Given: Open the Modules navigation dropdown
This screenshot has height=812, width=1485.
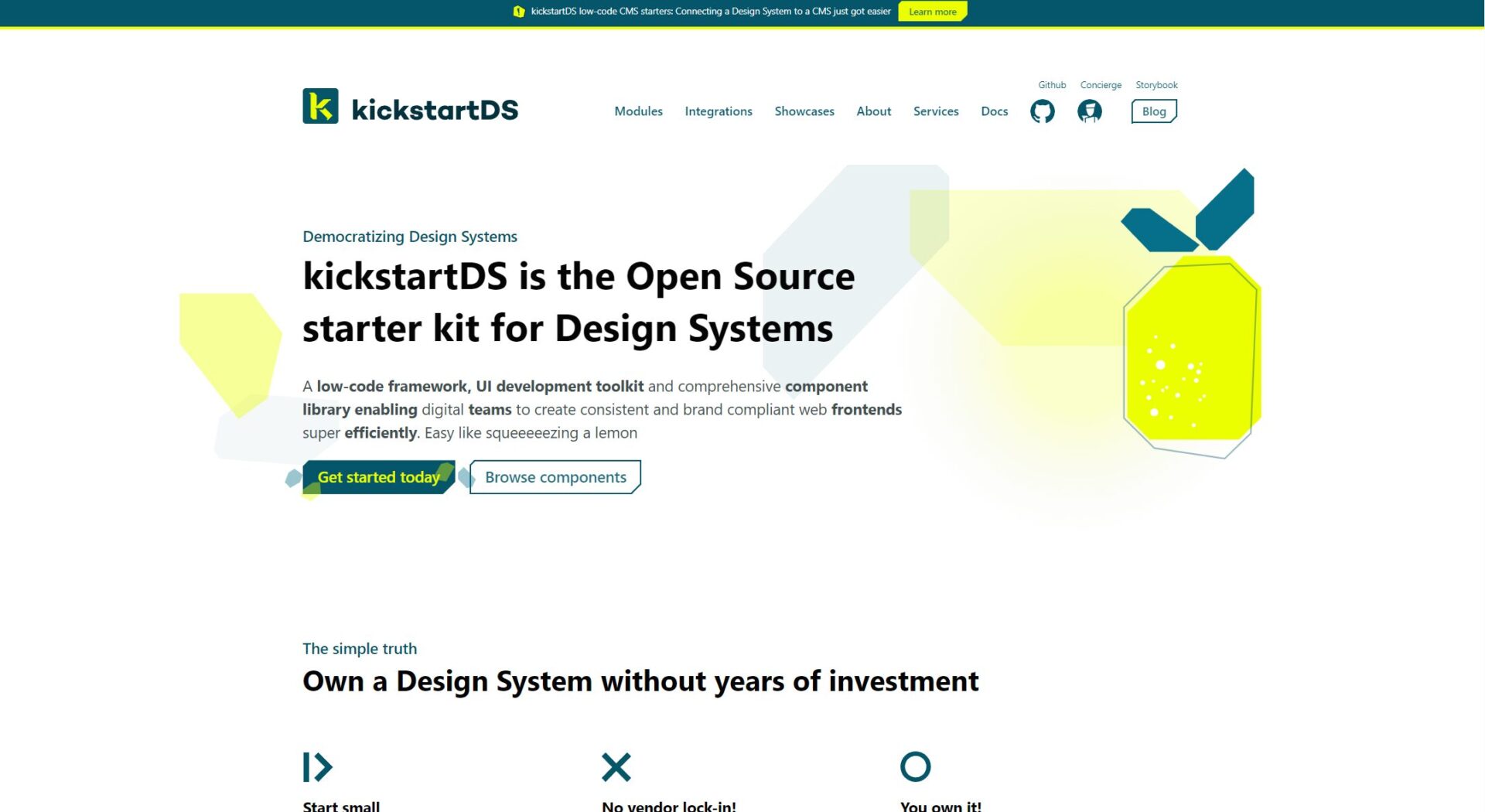Looking at the screenshot, I should 638,111.
